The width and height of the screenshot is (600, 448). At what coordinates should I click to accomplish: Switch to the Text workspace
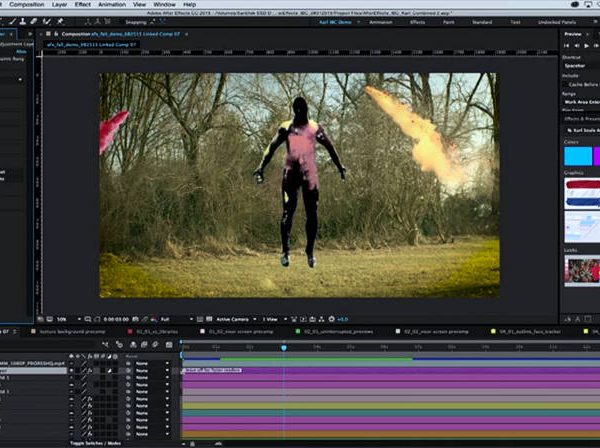515,22
